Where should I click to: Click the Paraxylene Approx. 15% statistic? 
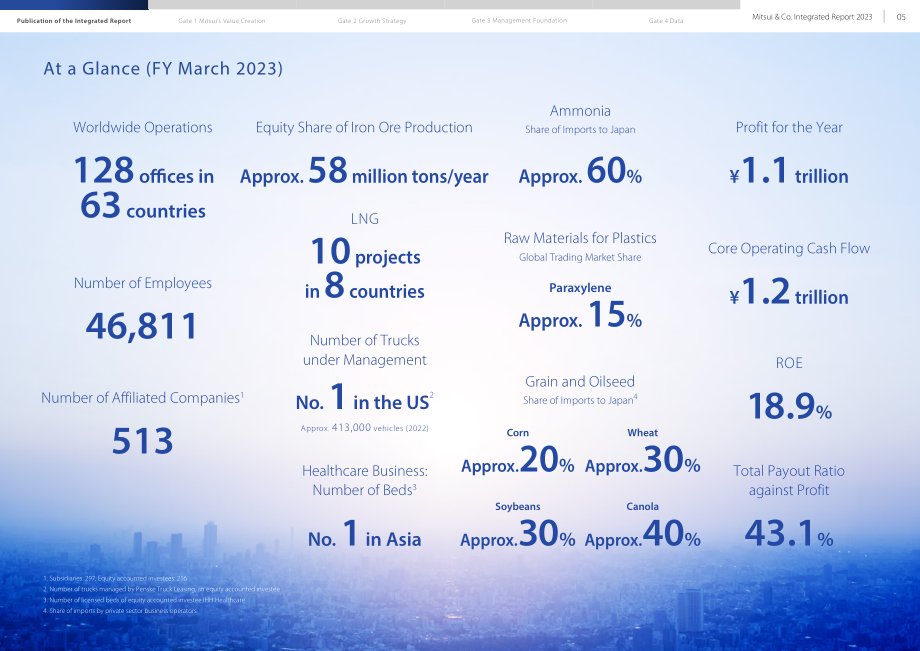580,315
